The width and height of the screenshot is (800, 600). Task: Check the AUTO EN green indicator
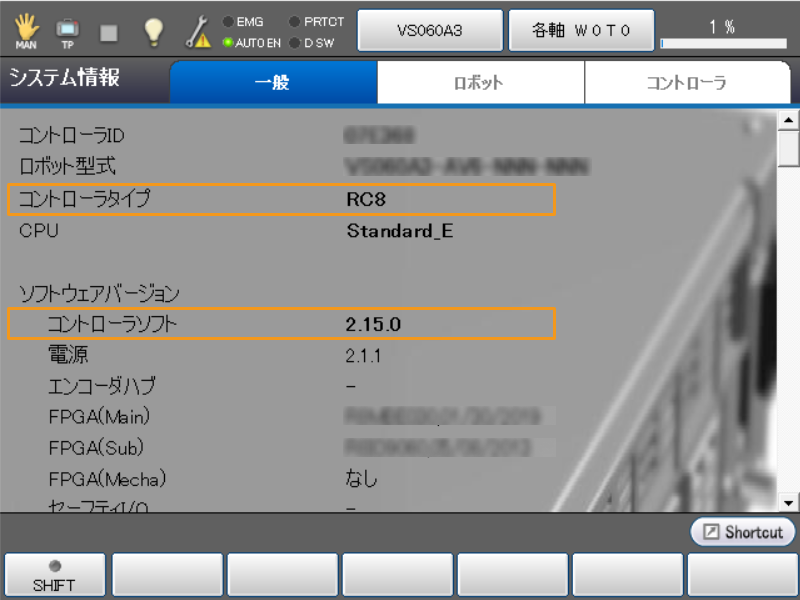pyautogui.click(x=252, y=43)
